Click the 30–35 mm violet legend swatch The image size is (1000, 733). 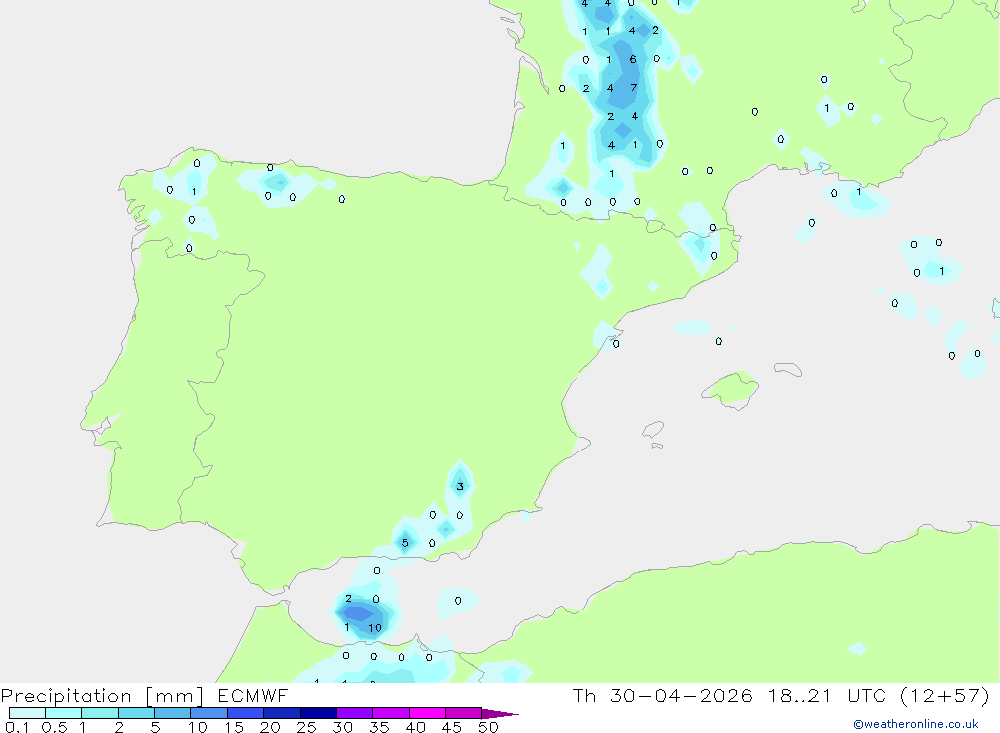tap(354, 713)
